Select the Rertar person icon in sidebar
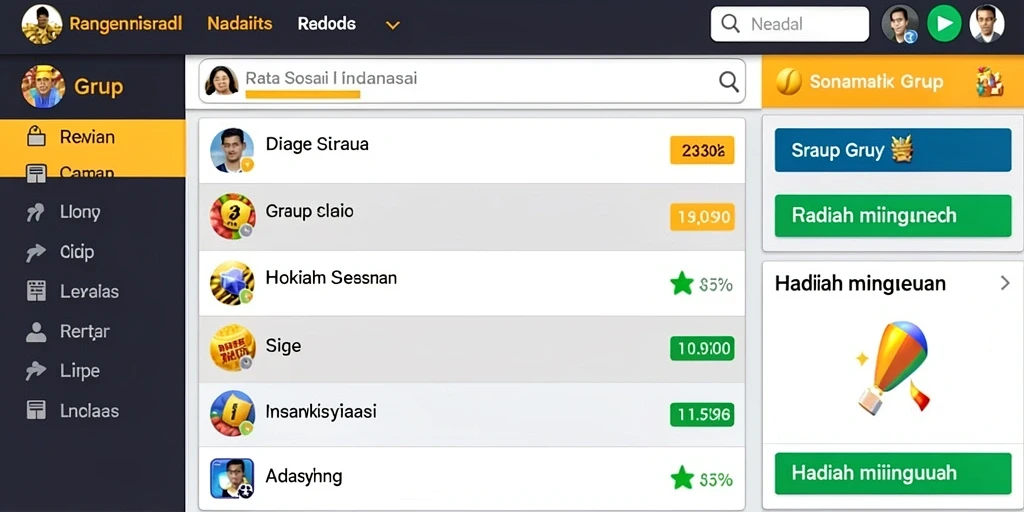 click(x=36, y=332)
